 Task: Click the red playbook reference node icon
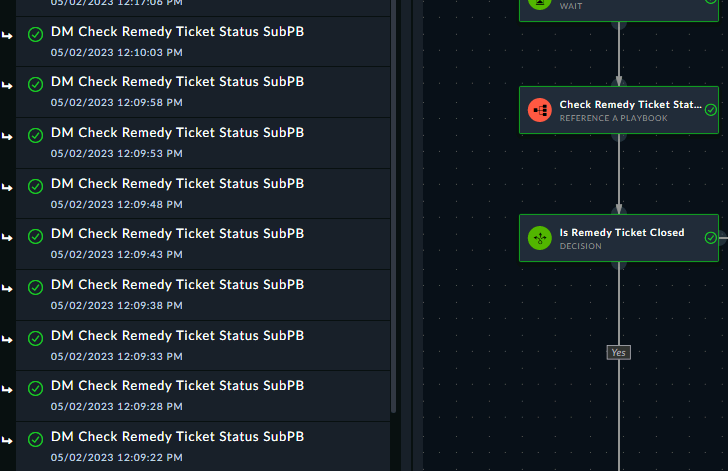coord(540,110)
